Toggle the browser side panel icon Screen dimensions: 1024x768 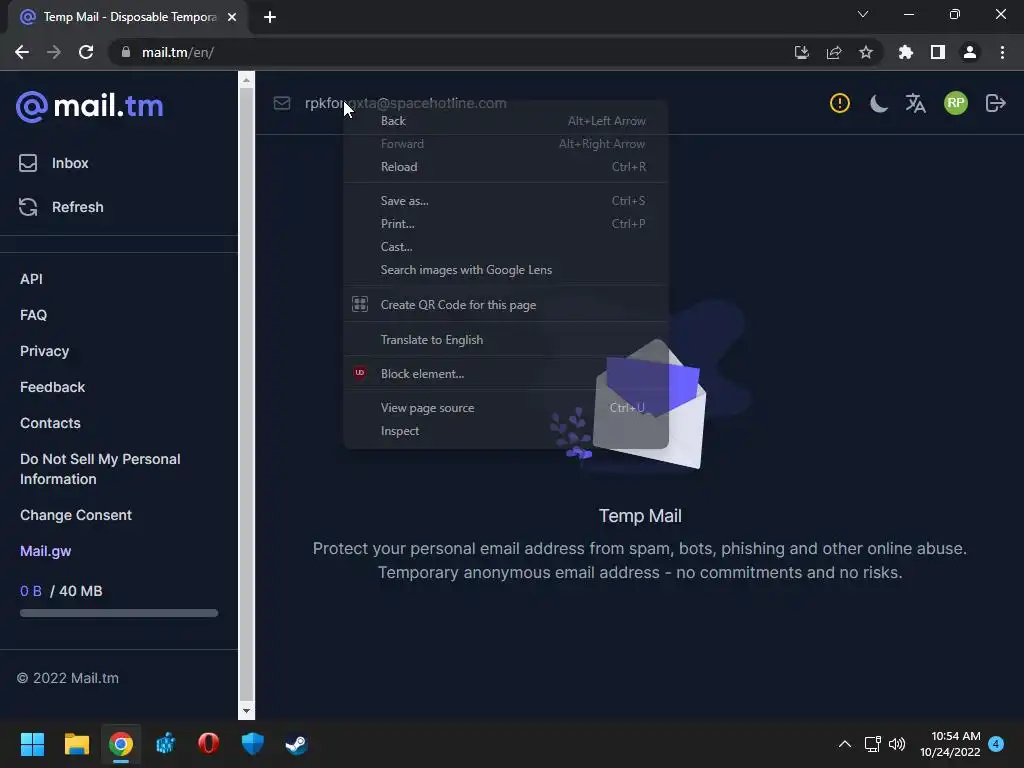tap(938, 52)
